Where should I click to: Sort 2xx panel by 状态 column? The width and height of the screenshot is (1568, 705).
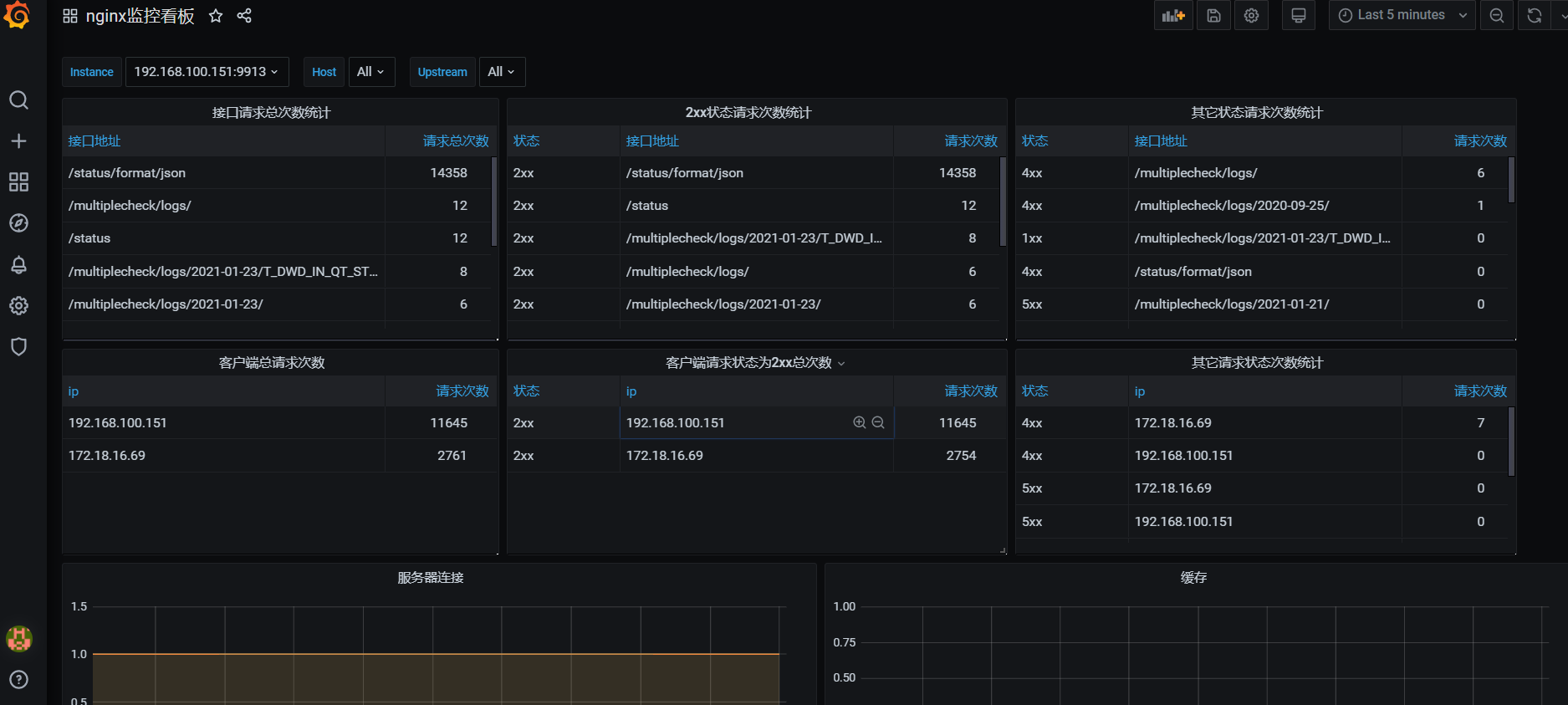pos(526,141)
